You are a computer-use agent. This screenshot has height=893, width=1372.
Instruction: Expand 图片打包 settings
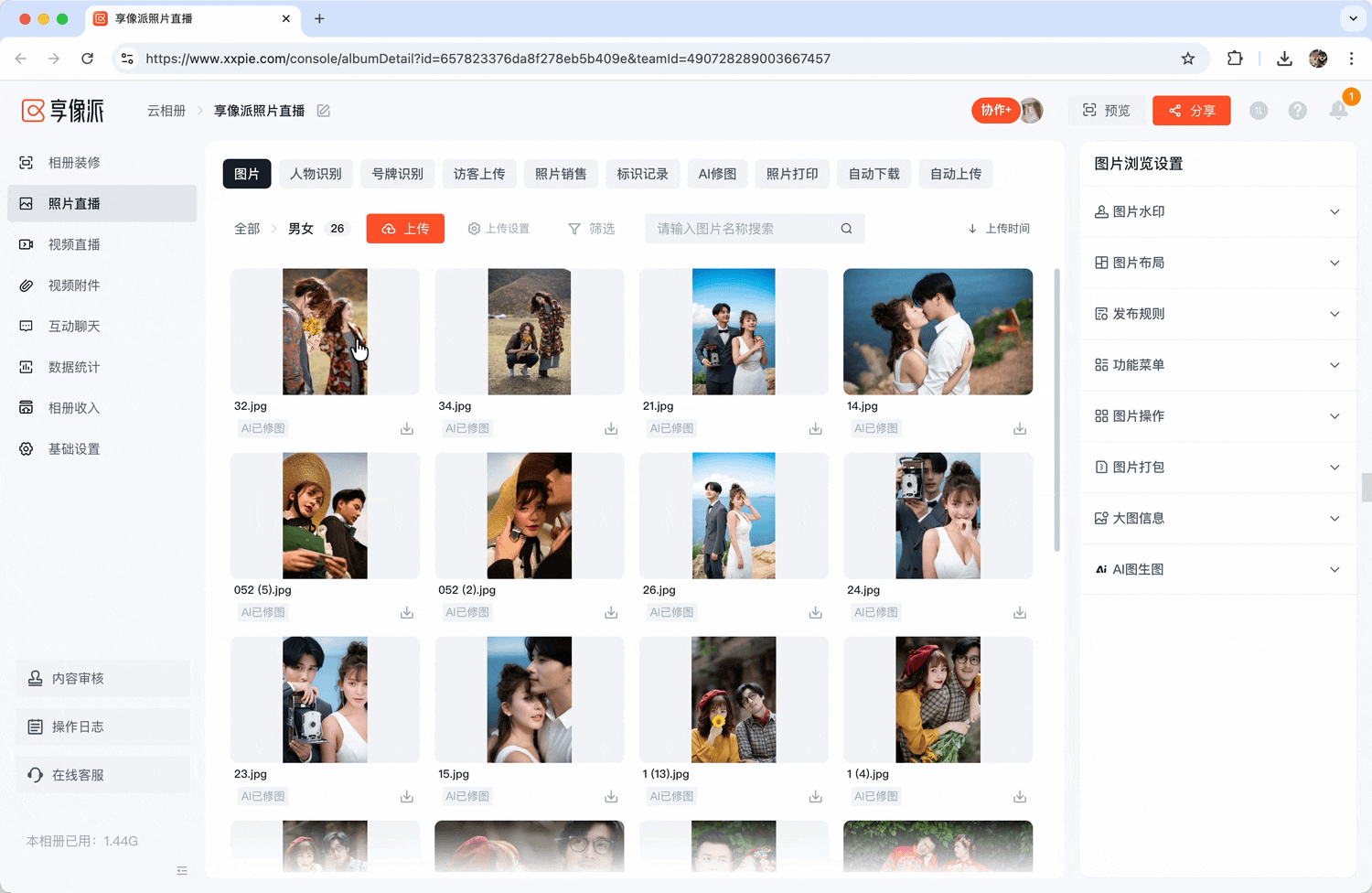pyautogui.click(x=1217, y=468)
